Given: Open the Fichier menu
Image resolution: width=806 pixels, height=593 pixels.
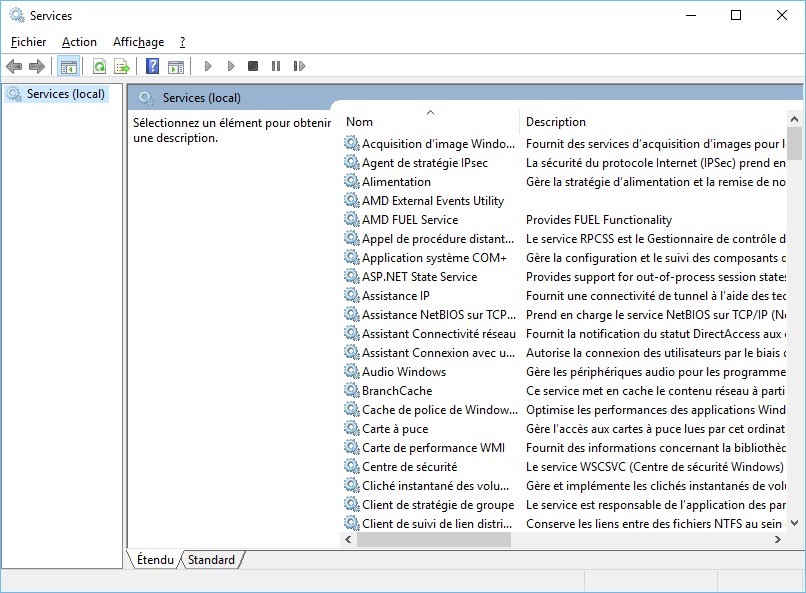Looking at the screenshot, I should 29,42.
